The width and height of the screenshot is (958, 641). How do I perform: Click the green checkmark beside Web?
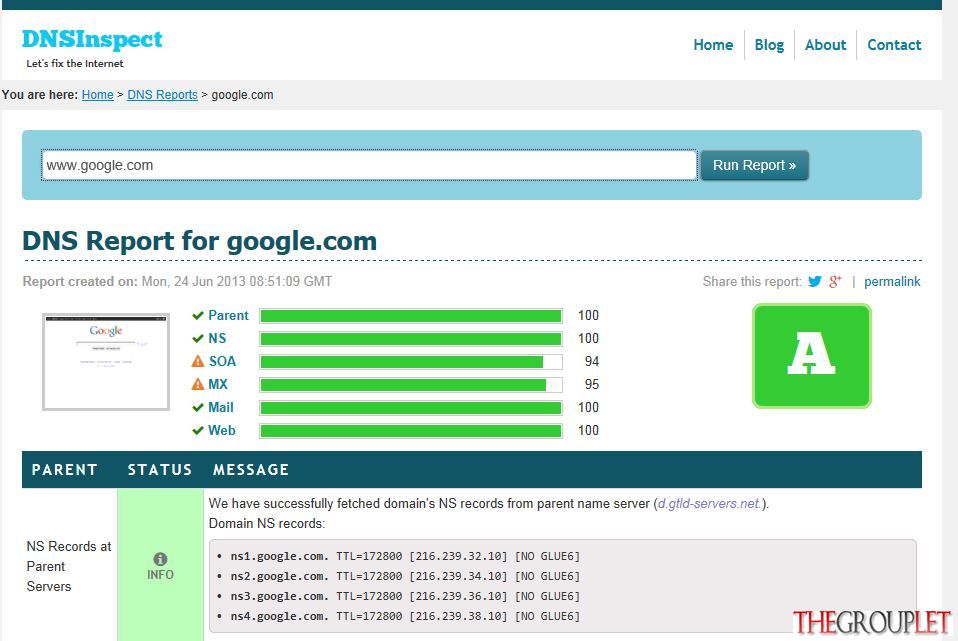197,431
